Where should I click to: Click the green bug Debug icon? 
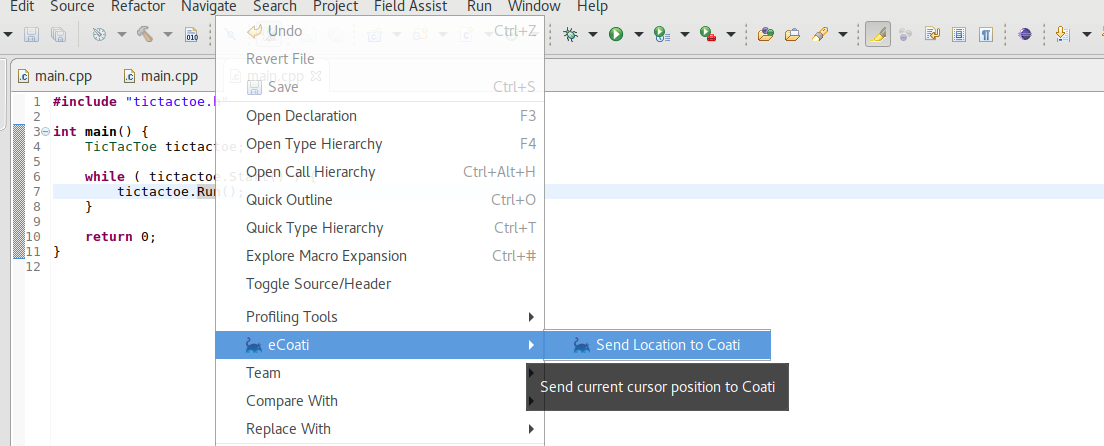(x=570, y=34)
